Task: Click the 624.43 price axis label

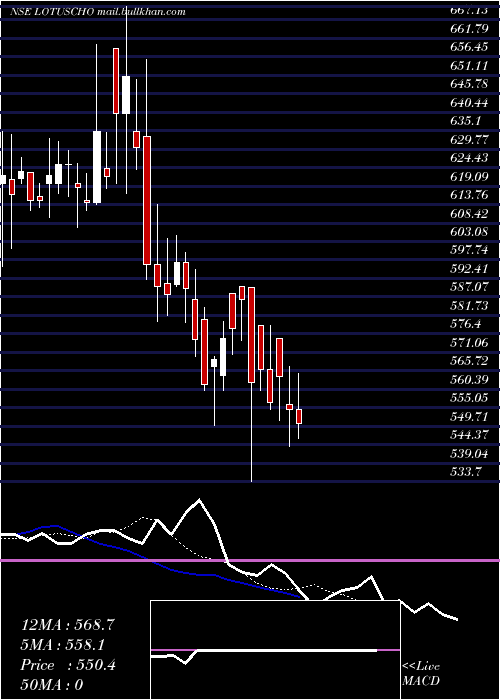Action: 470,158
